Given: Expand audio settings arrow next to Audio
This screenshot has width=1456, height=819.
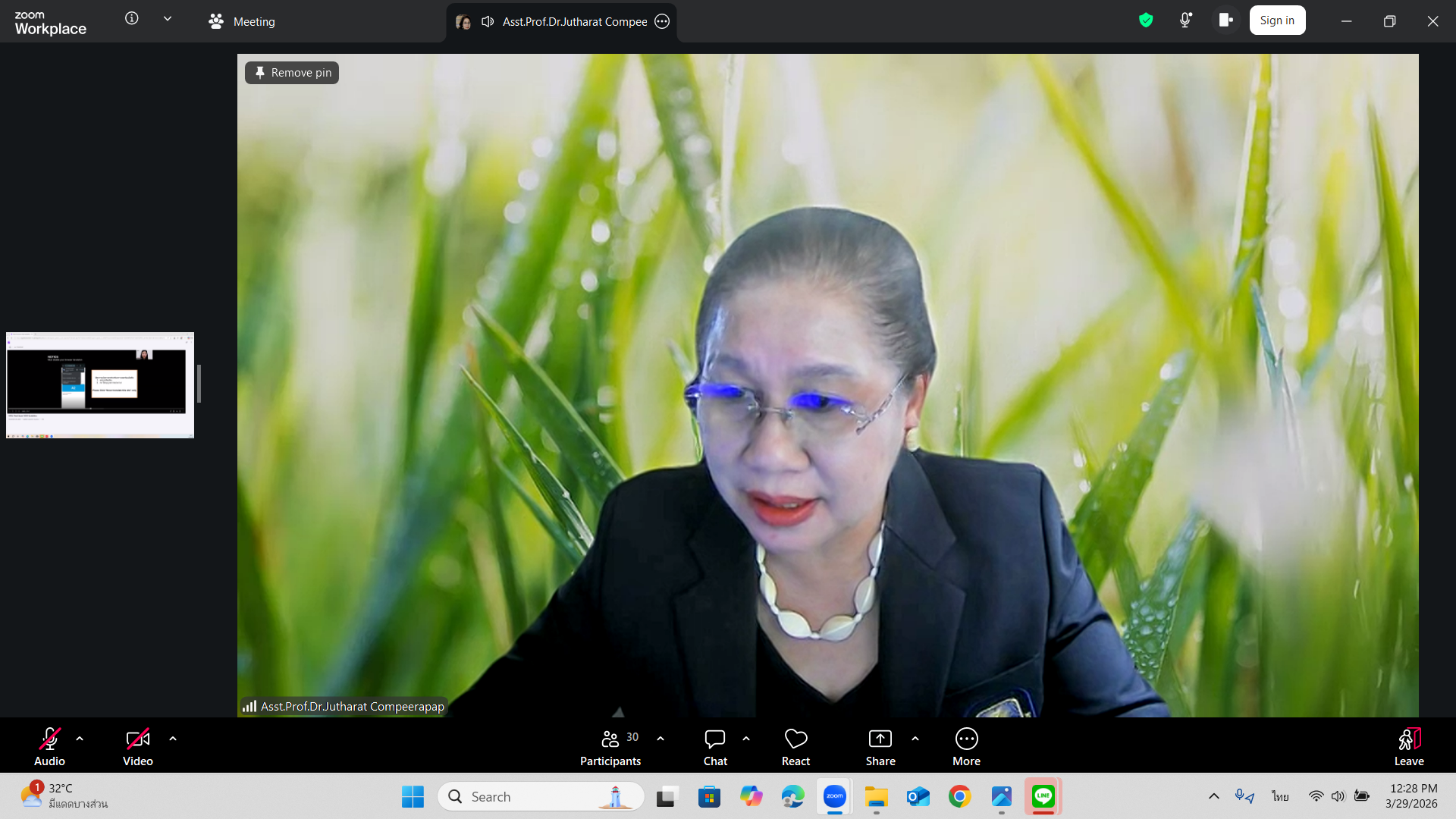Looking at the screenshot, I should pos(80,739).
